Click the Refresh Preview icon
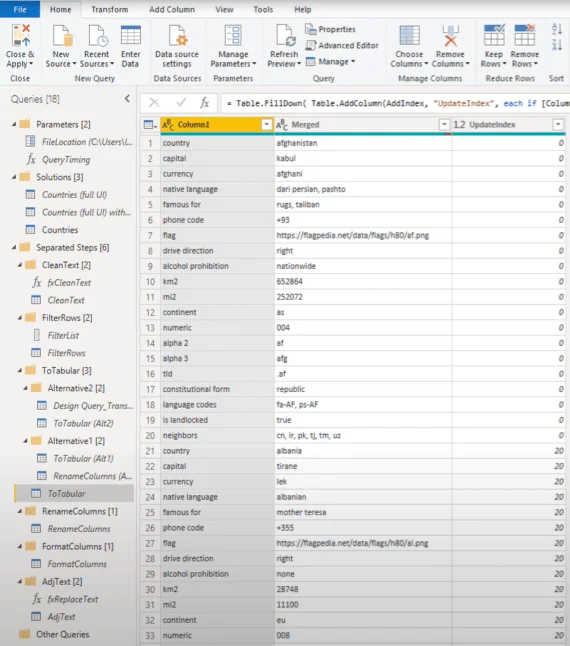 click(x=285, y=35)
